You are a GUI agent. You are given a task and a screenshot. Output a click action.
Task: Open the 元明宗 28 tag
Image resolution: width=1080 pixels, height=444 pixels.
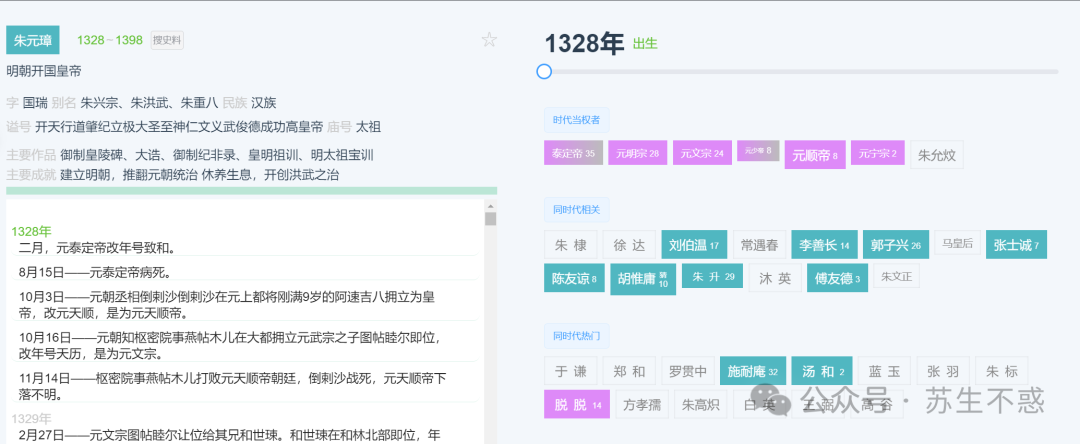[x=638, y=153]
